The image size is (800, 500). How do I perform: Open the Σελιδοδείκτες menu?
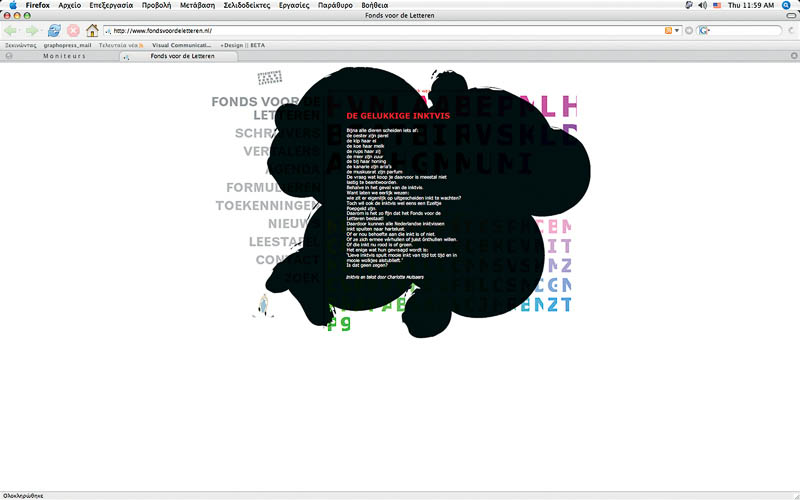246,5
